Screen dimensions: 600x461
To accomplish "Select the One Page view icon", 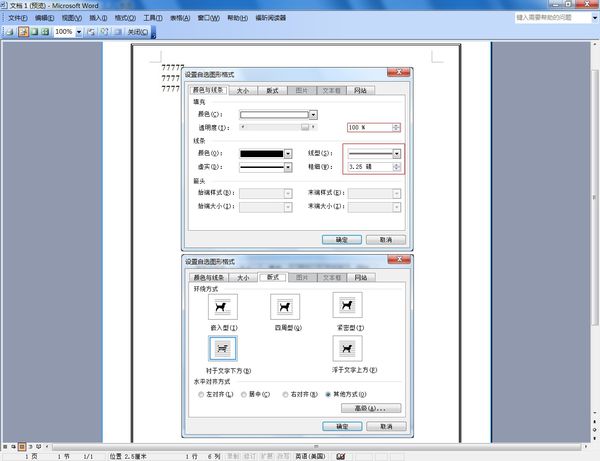I will (34, 32).
